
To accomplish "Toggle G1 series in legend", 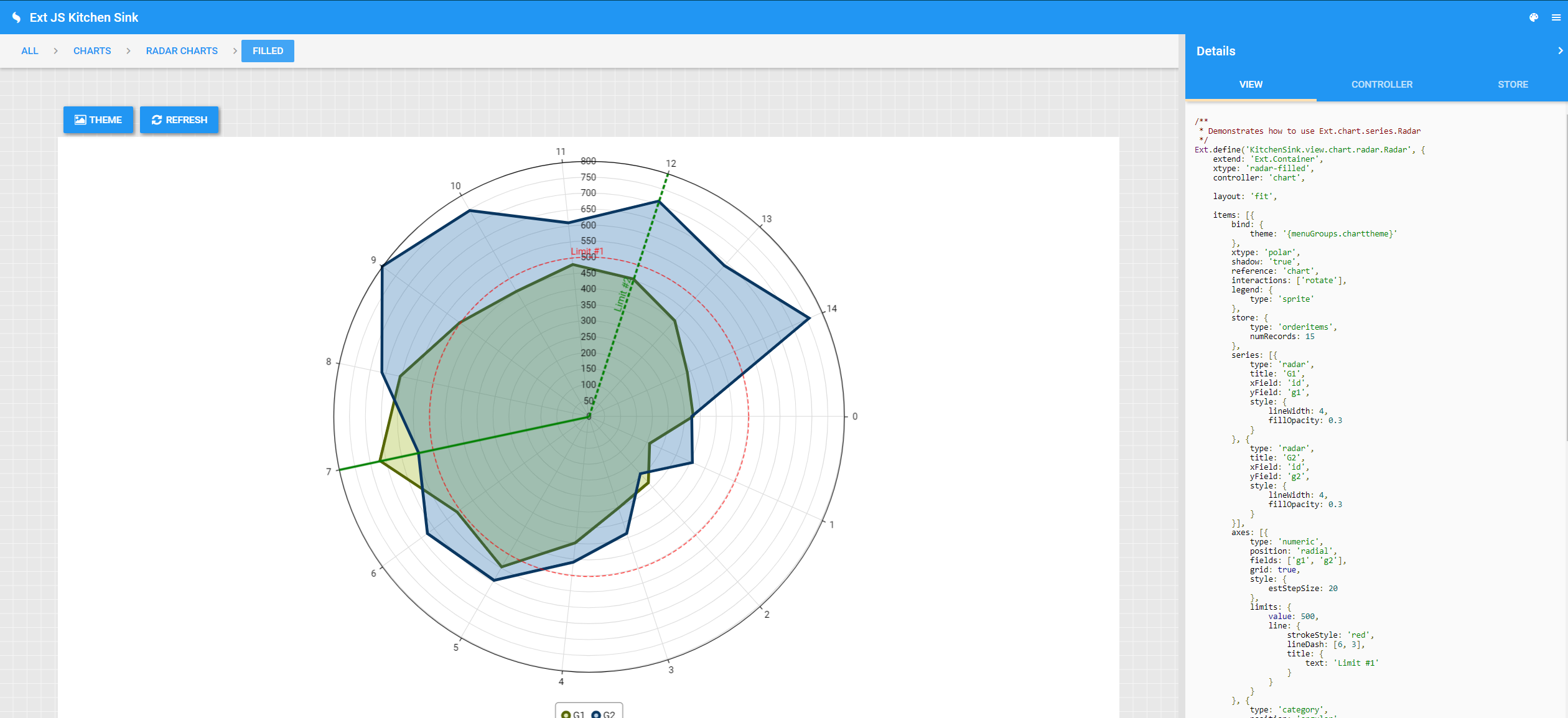I will point(572,714).
